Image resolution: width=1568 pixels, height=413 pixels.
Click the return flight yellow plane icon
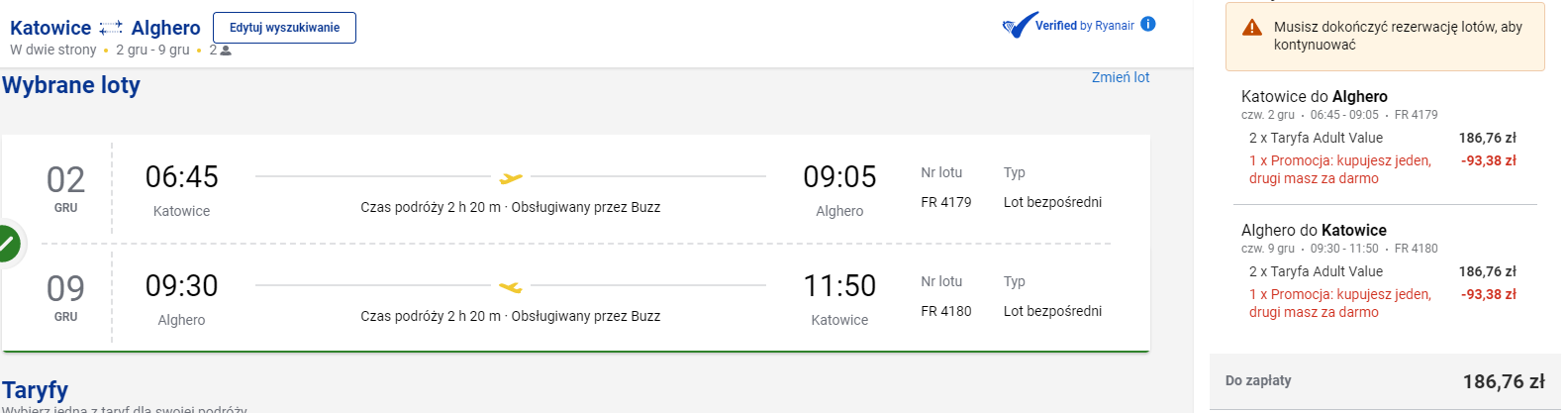click(x=511, y=287)
